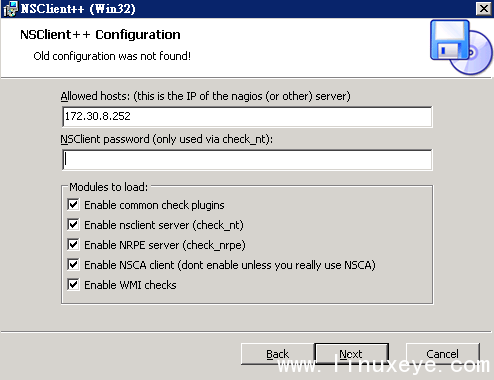Click the 'NSClient++ Configuration' heading
This screenshot has height=380, width=494.
pos(100,35)
